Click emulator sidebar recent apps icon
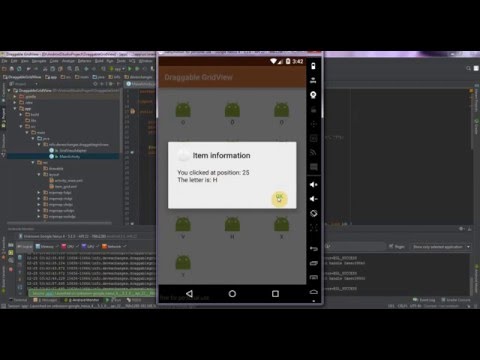 pos(313,263)
